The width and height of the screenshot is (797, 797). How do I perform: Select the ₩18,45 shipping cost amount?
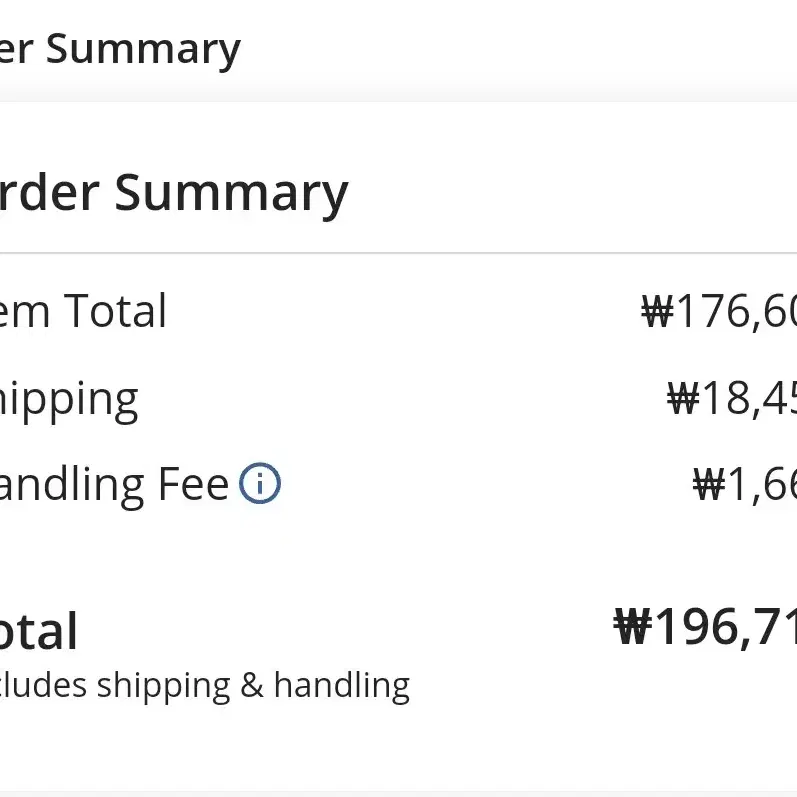point(732,400)
